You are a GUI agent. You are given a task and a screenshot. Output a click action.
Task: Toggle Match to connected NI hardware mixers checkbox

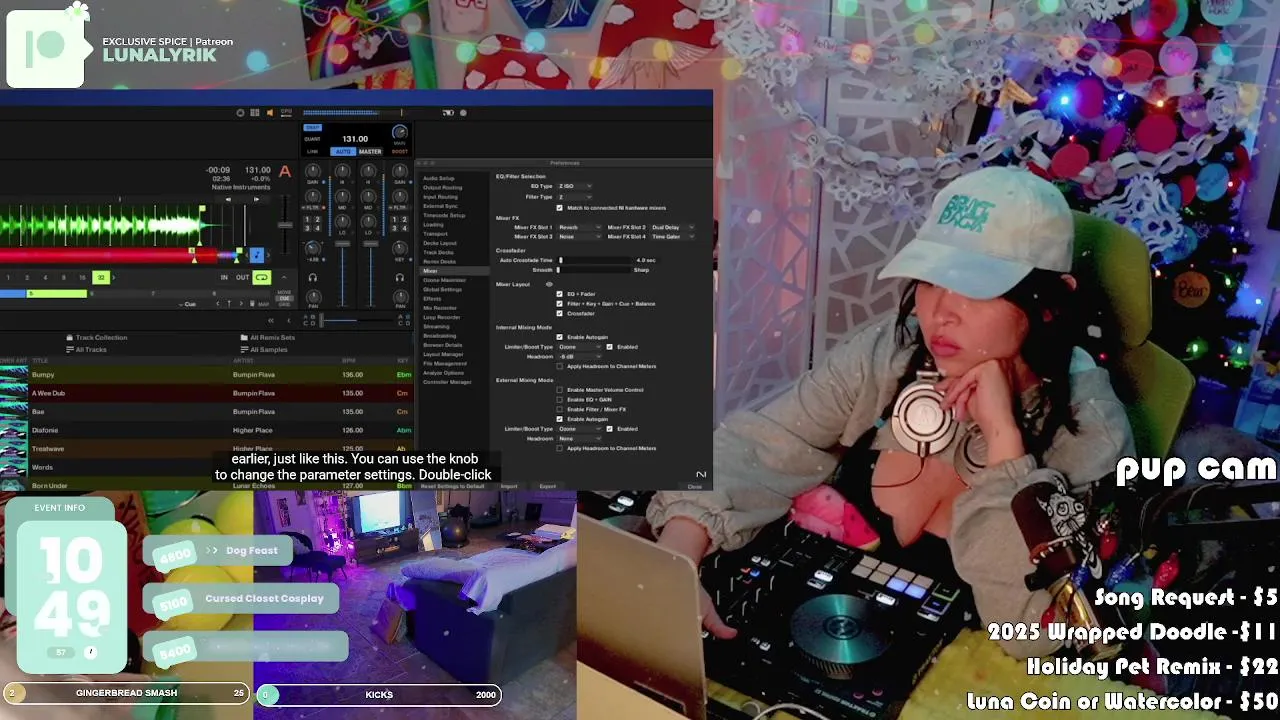pyautogui.click(x=559, y=208)
